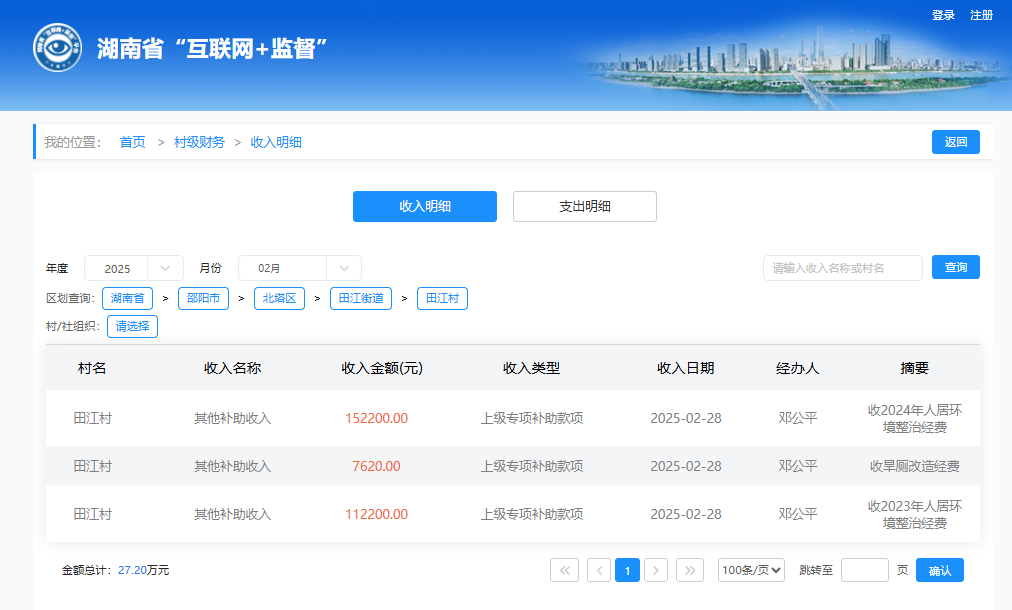This screenshot has width=1012, height=610.
Task: Go to first page with double-left arrow
Action: (x=564, y=570)
